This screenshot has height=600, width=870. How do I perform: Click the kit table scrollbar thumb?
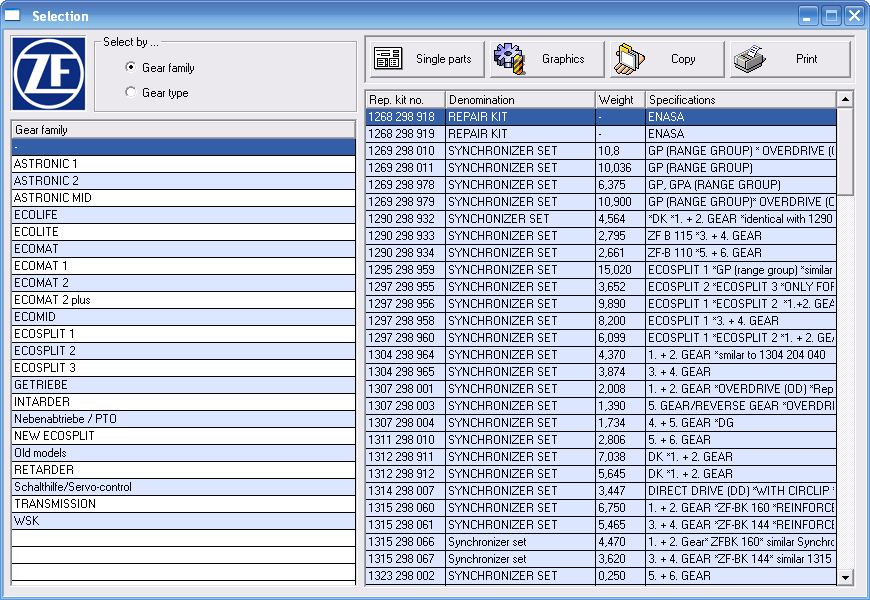point(845,152)
